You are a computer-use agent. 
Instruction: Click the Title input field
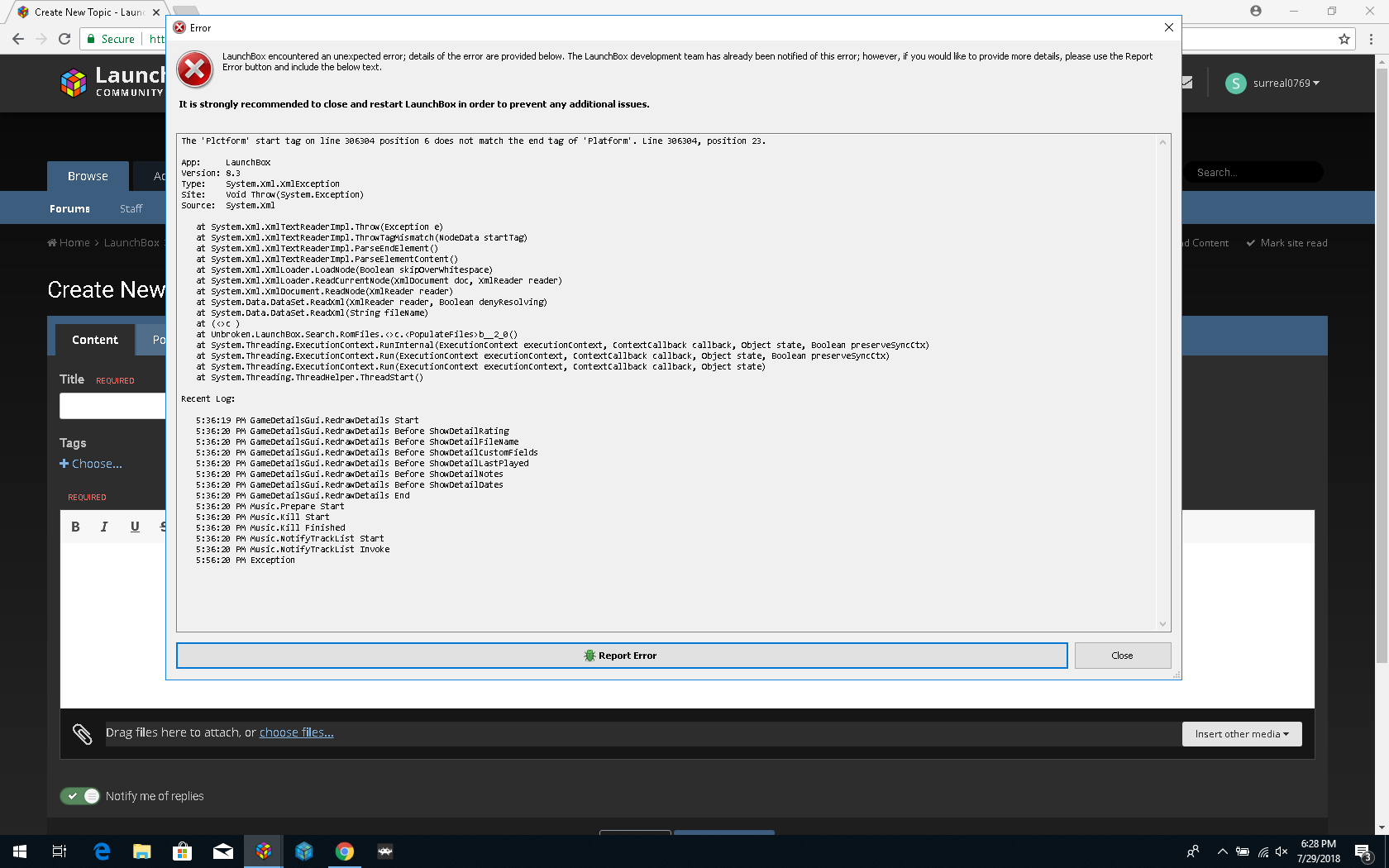(112, 406)
